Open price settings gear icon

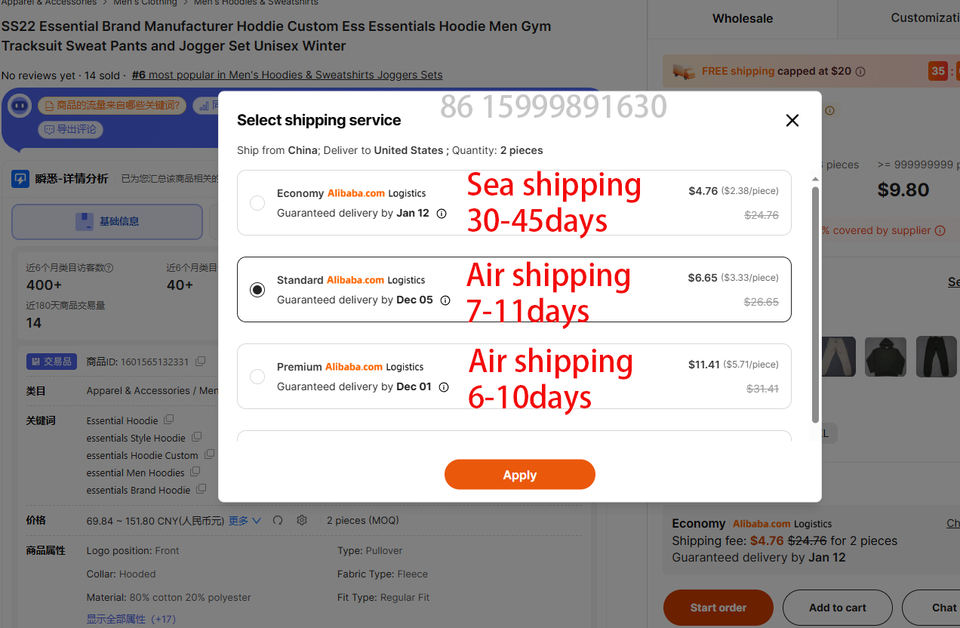(x=302, y=520)
